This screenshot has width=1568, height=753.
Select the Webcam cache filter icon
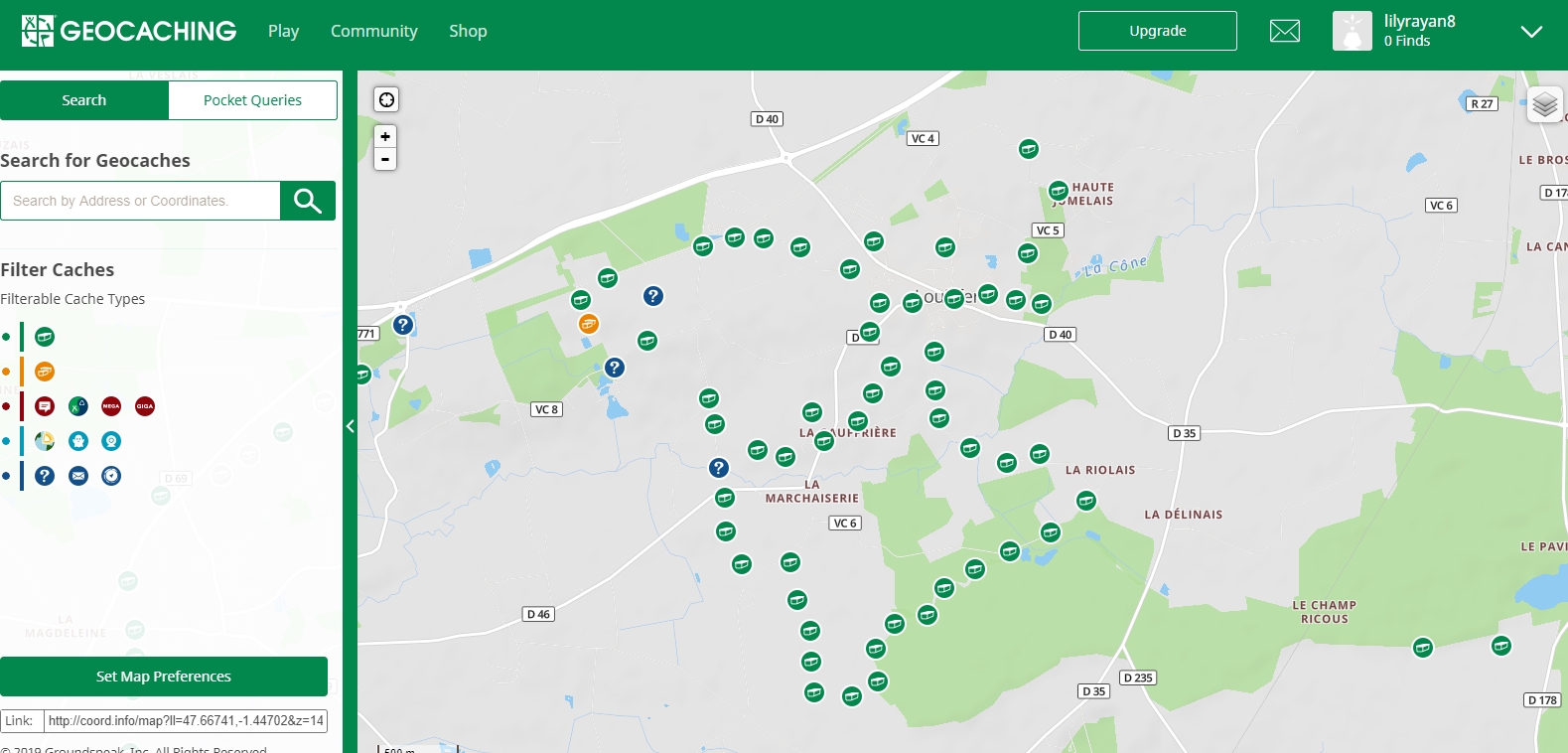point(112,441)
